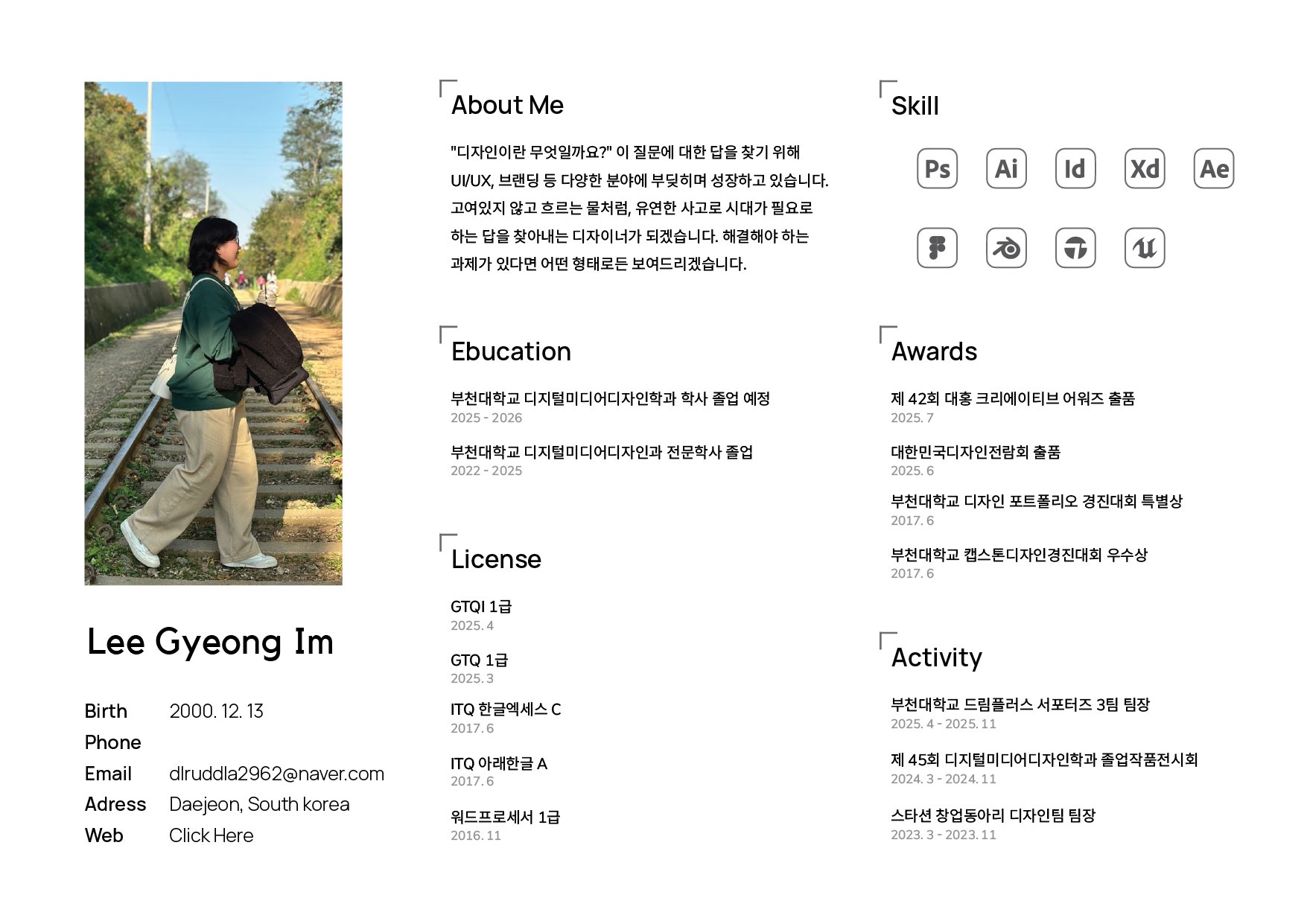Click the Photoshop (Ps) skill icon
This screenshot has height=924, width=1307.
pyautogui.click(x=937, y=169)
